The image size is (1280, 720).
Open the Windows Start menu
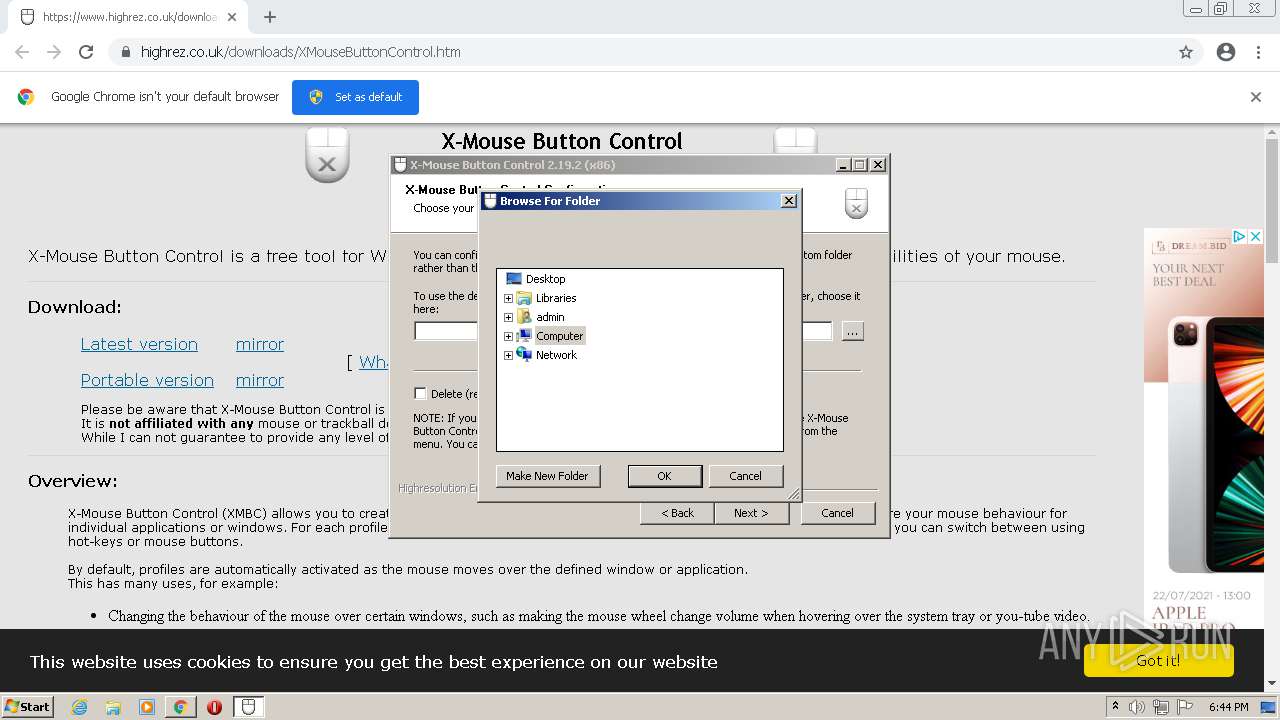28,707
